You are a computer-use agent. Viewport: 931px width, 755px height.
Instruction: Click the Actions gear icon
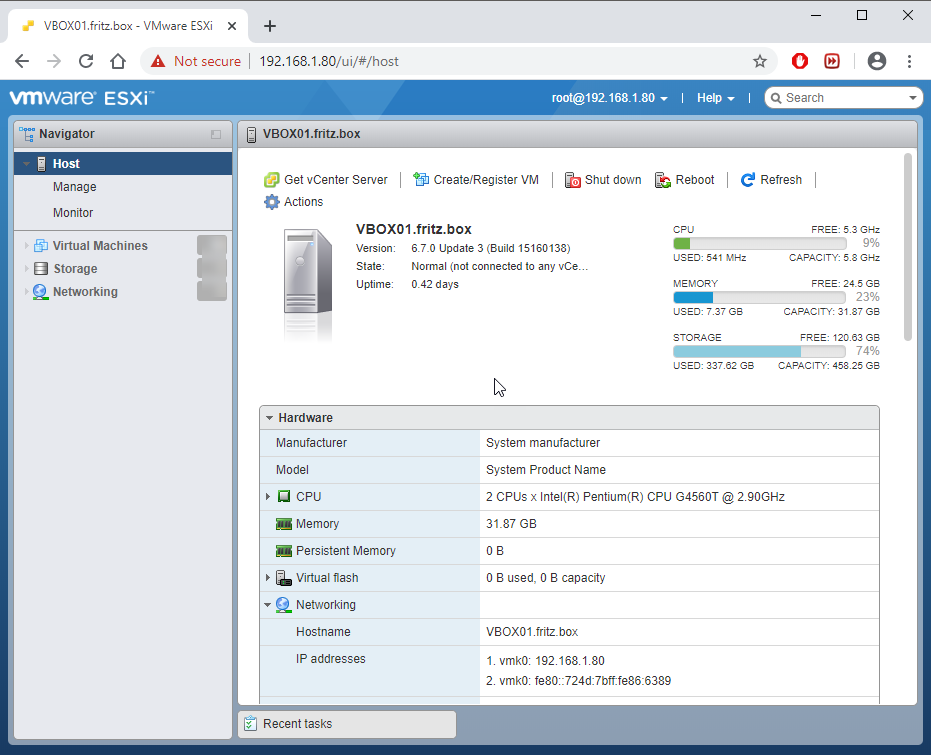tap(271, 202)
